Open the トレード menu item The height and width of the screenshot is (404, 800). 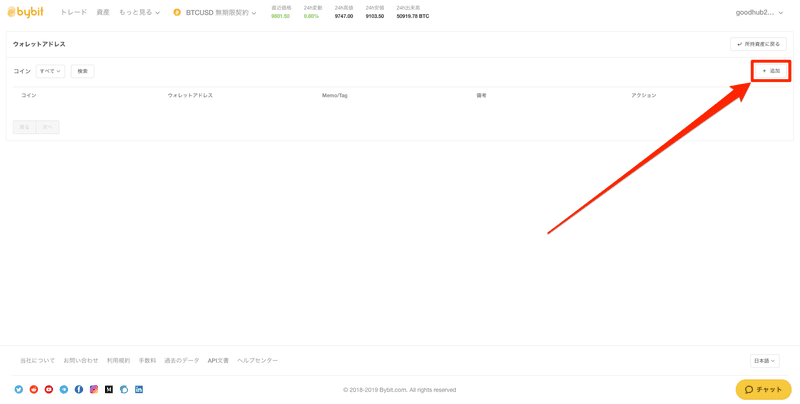tap(73, 12)
